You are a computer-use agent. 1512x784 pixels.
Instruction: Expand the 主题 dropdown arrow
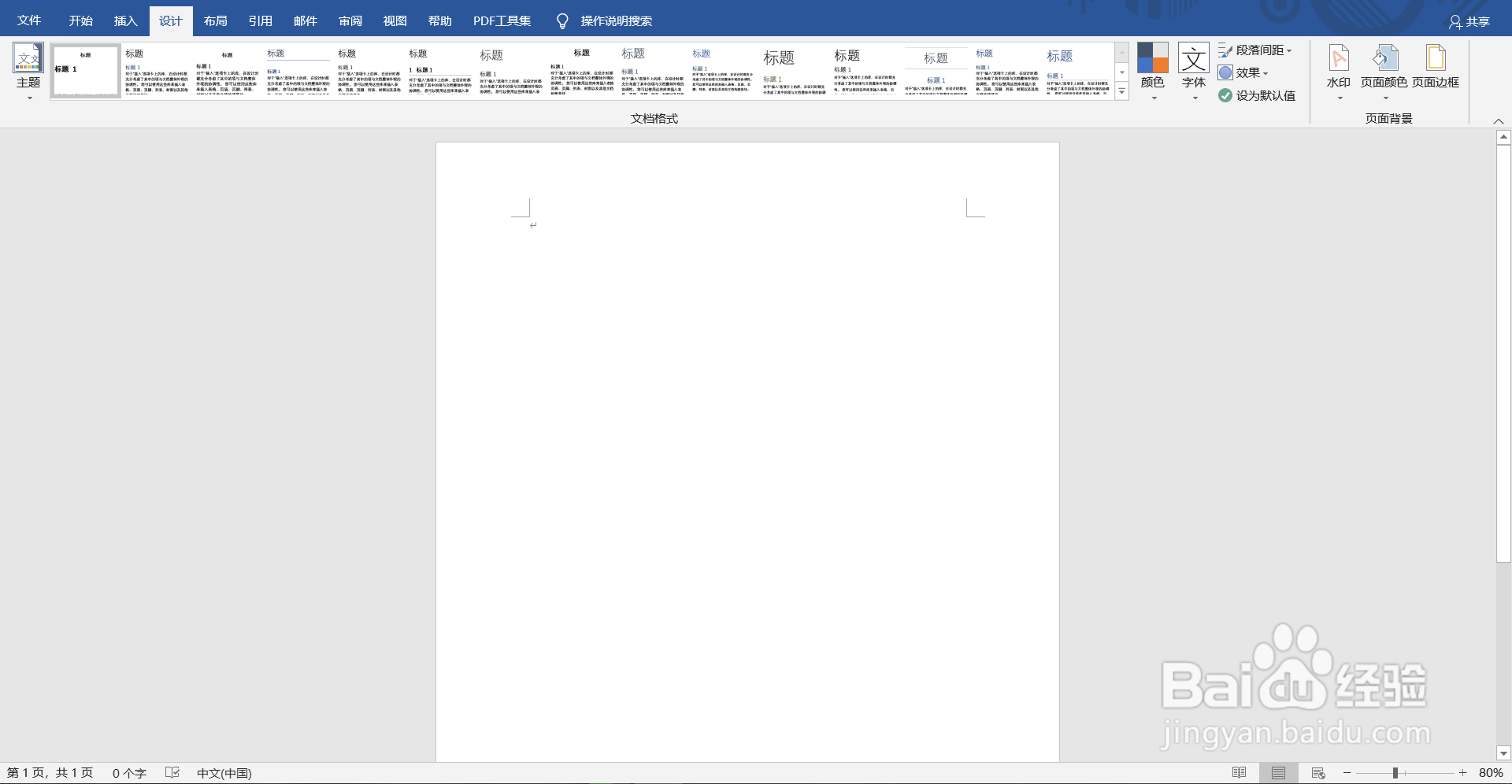(x=30, y=98)
